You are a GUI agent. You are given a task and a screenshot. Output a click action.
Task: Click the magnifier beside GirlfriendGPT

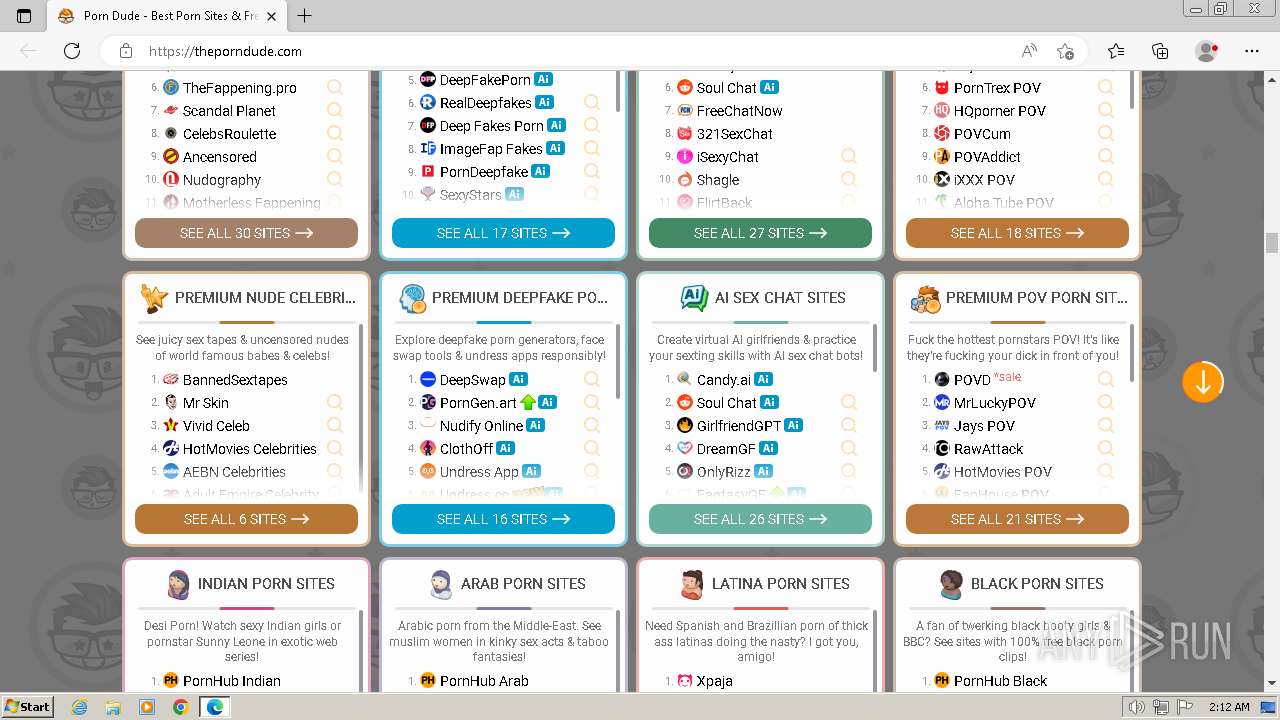(849, 426)
